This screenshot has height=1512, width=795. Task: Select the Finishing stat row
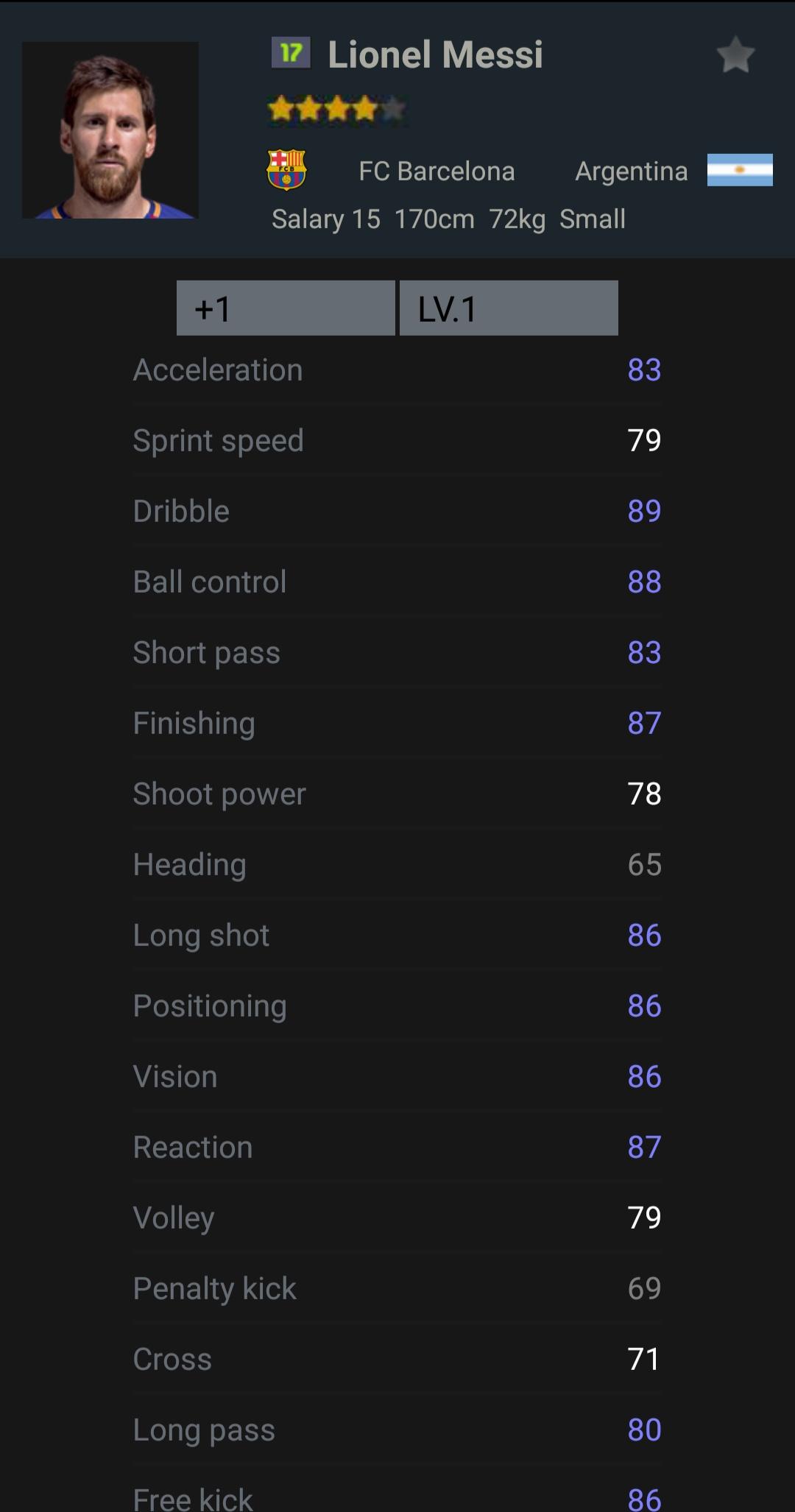pyautogui.click(x=397, y=724)
